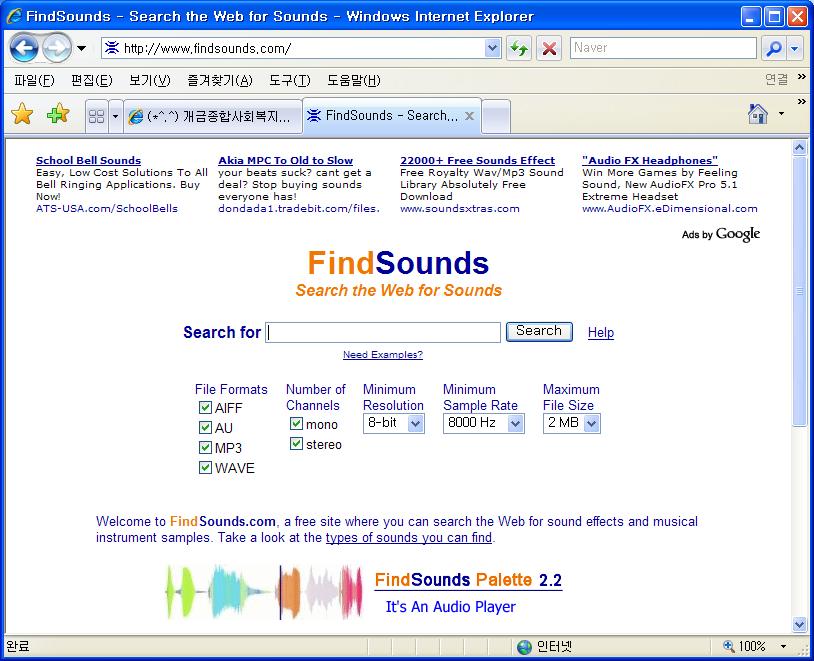Open the 즐겨찾기(A) menu
Image resolution: width=814 pixels, height=661 pixels.
coord(220,80)
